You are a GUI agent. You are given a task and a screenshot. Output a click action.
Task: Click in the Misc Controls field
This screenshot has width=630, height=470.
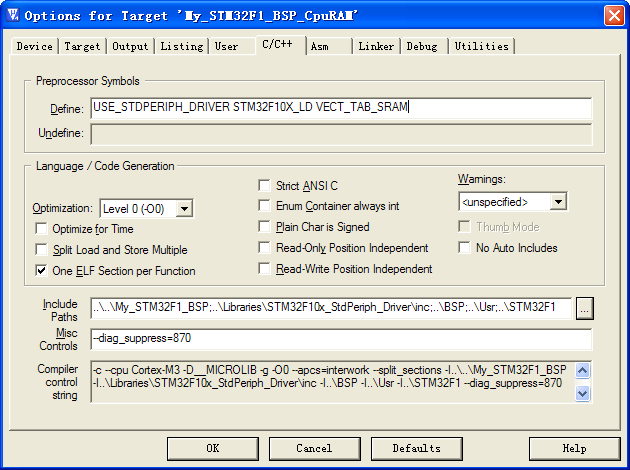341,339
